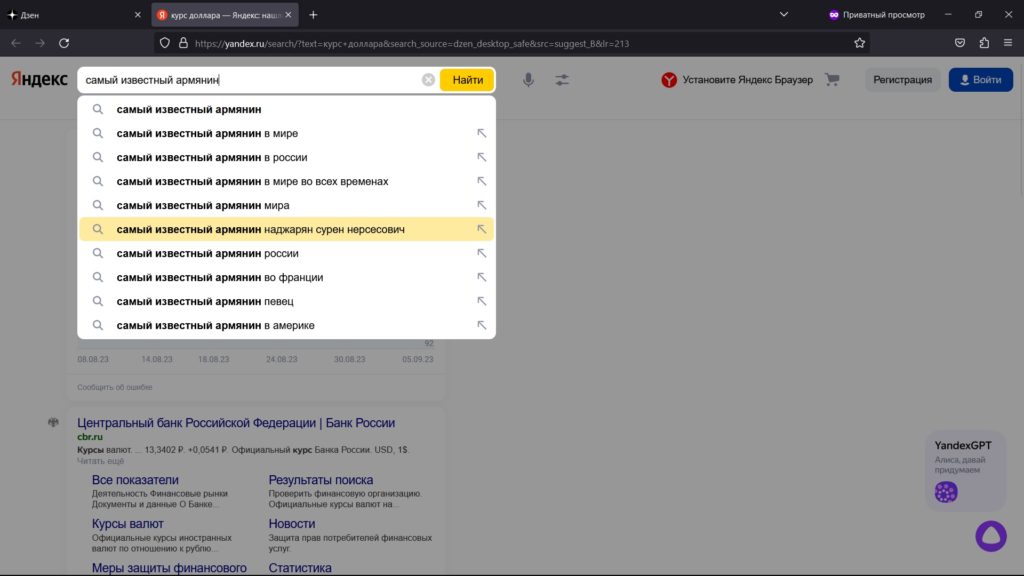Click the site security padlock icon
Viewport: 1024px width, 576px height.
[184, 43]
